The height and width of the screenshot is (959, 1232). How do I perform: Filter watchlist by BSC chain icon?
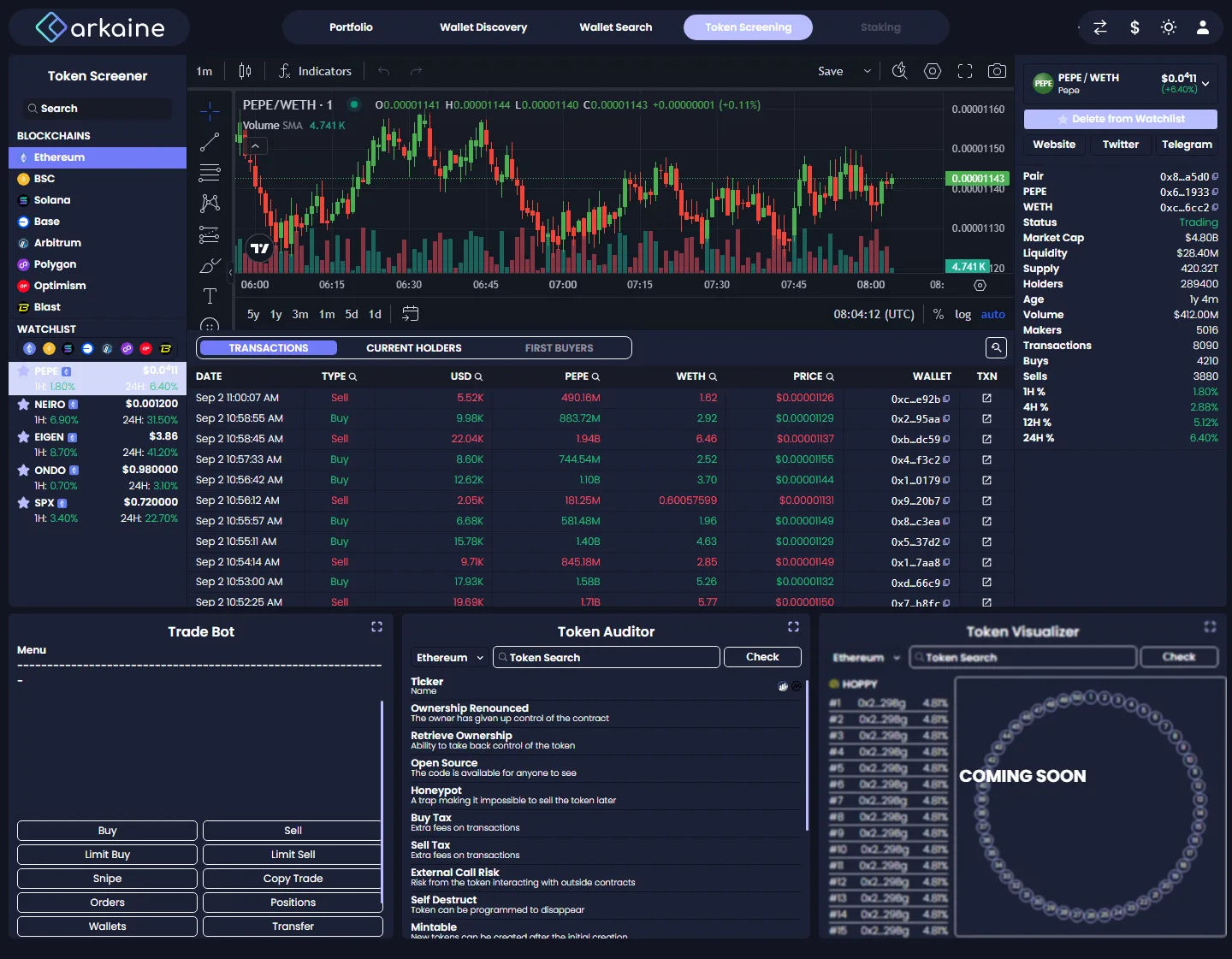click(x=49, y=348)
